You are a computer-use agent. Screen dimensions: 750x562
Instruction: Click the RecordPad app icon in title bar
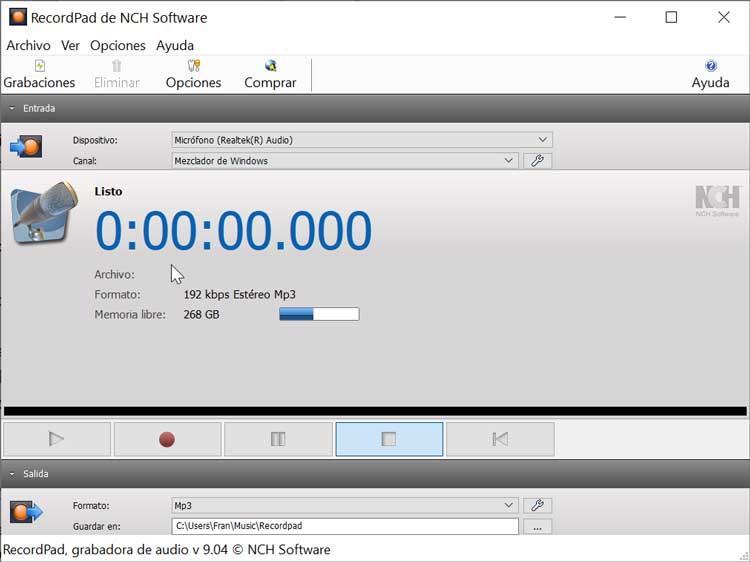[18, 17]
